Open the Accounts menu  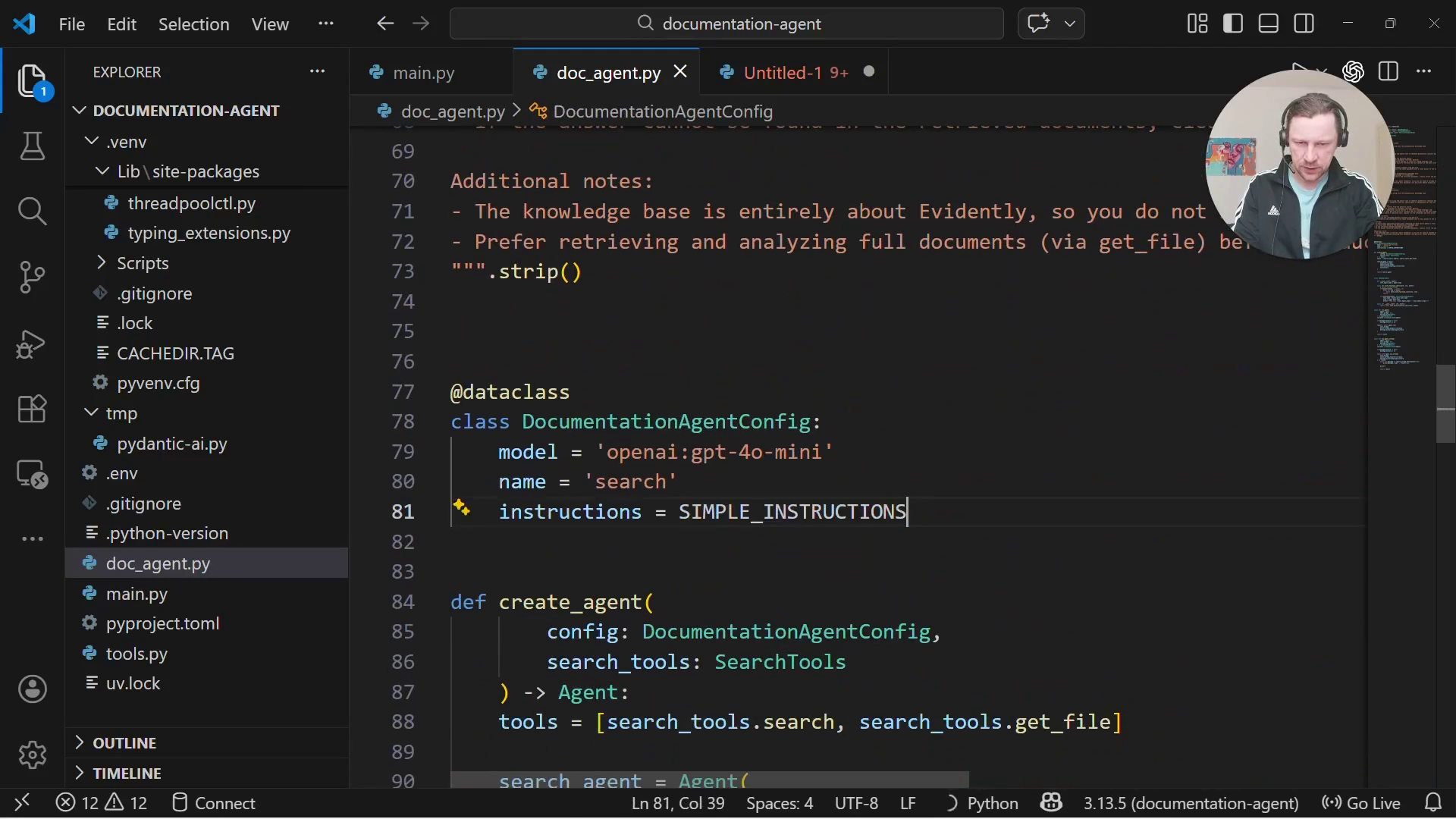pyautogui.click(x=32, y=689)
